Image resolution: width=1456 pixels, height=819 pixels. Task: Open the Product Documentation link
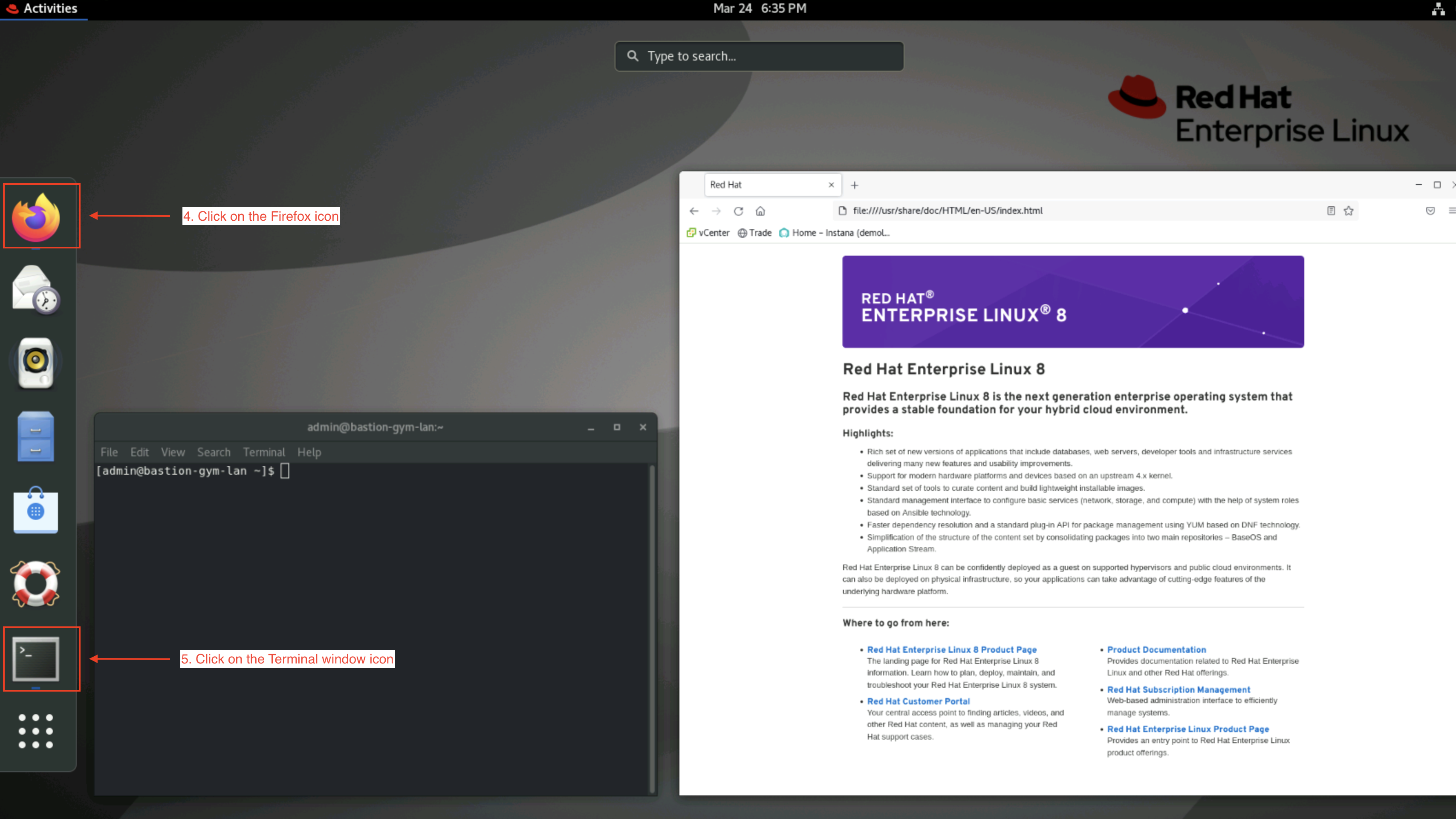[x=1156, y=649]
